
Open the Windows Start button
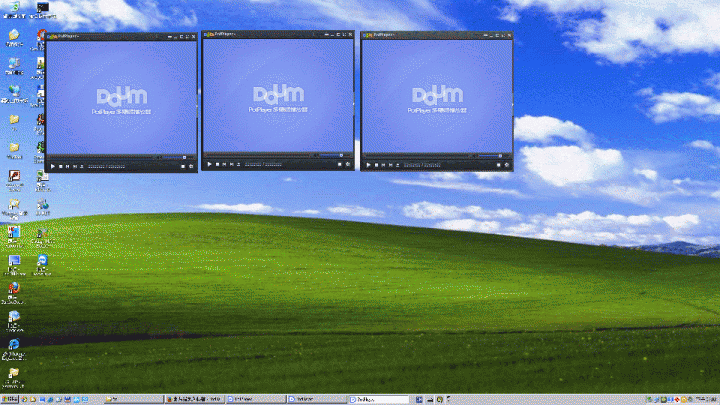tap(9, 399)
